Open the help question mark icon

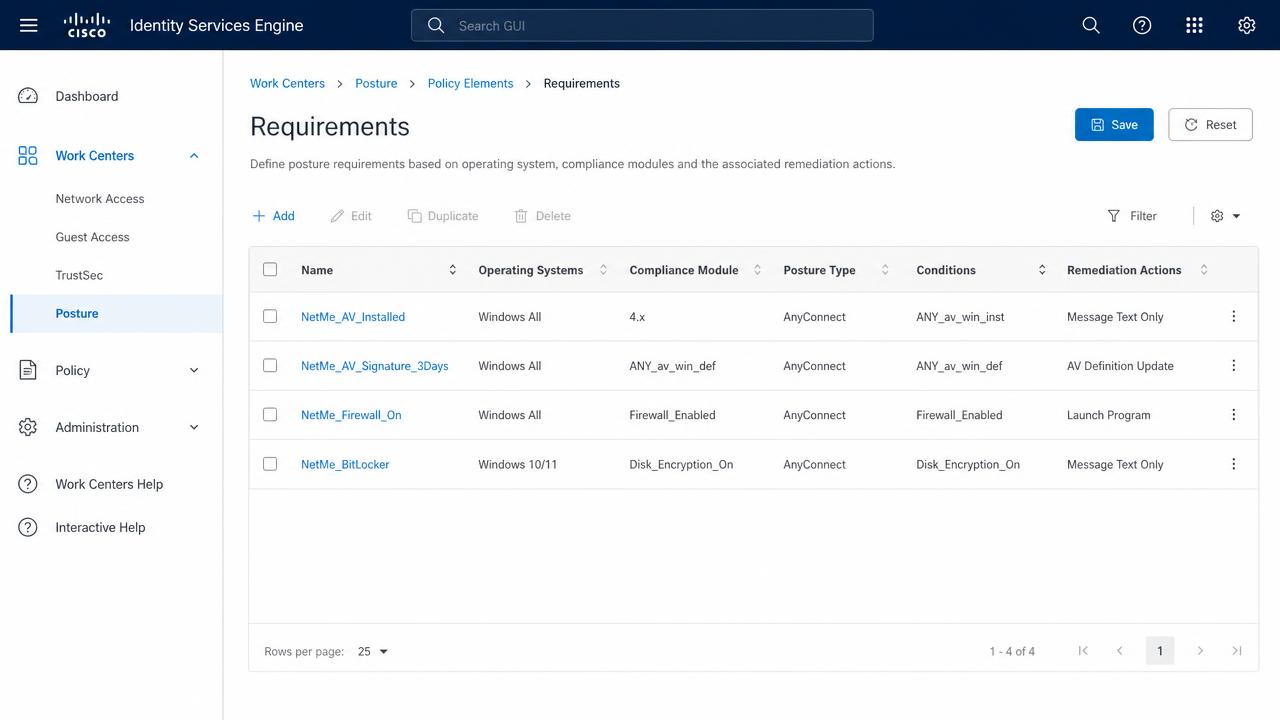1142,25
